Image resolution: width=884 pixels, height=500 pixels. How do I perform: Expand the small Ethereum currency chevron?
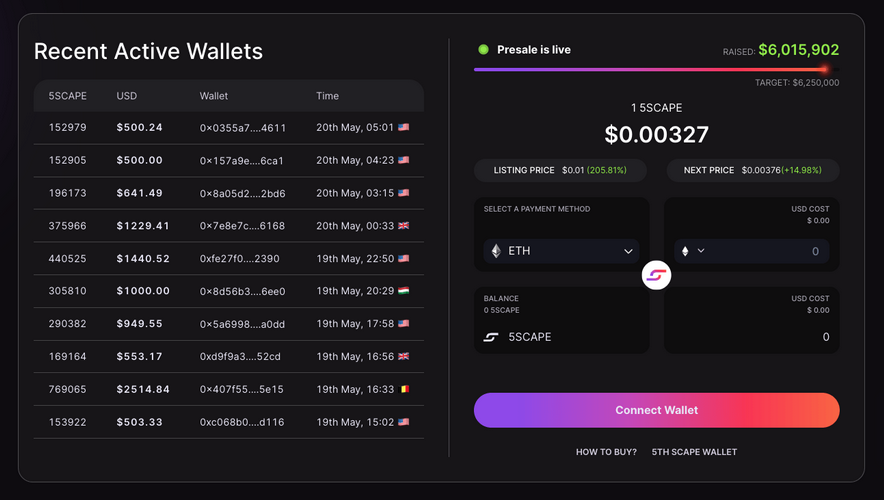[701, 251]
